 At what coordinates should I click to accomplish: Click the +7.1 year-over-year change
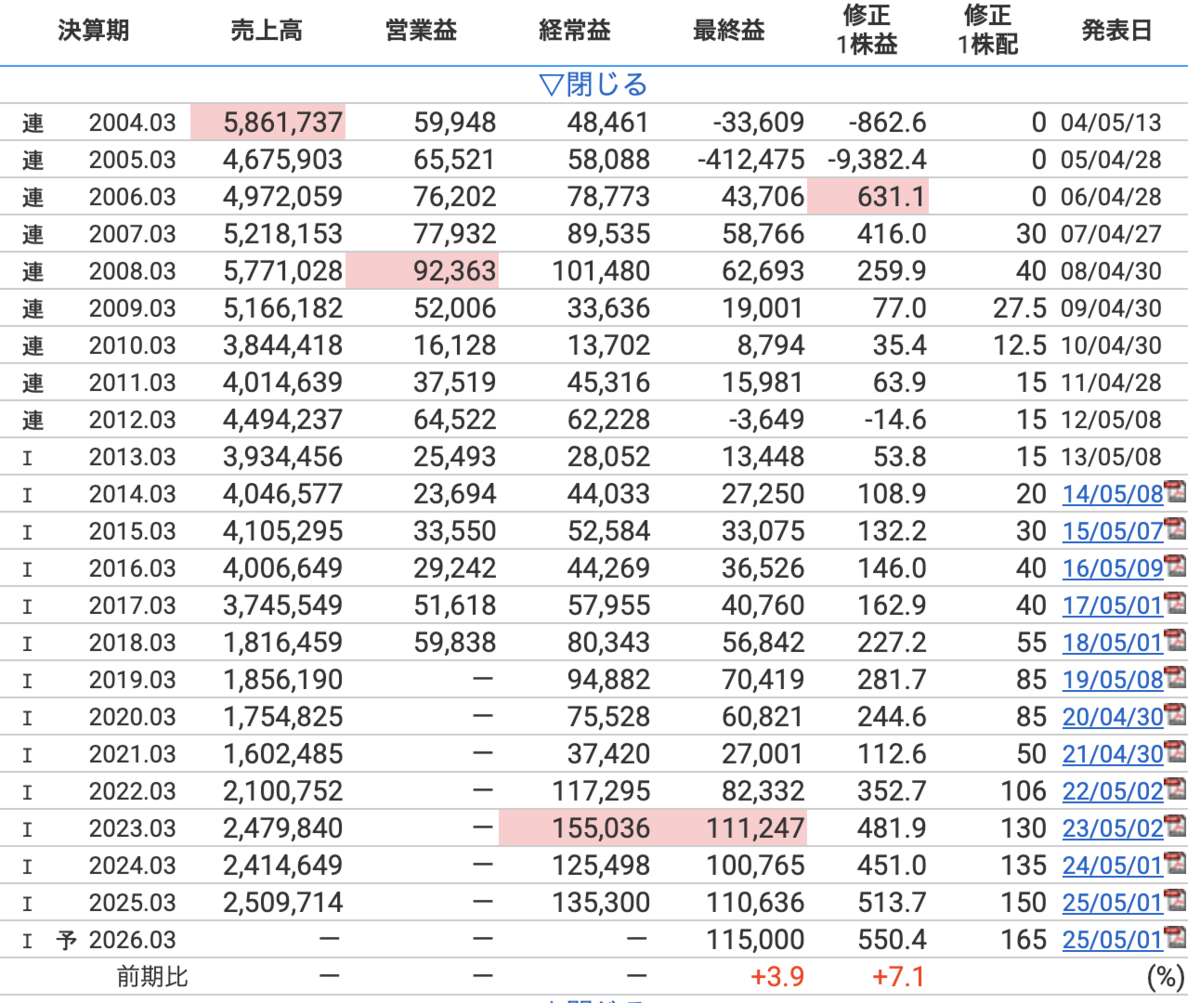point(897,976)
